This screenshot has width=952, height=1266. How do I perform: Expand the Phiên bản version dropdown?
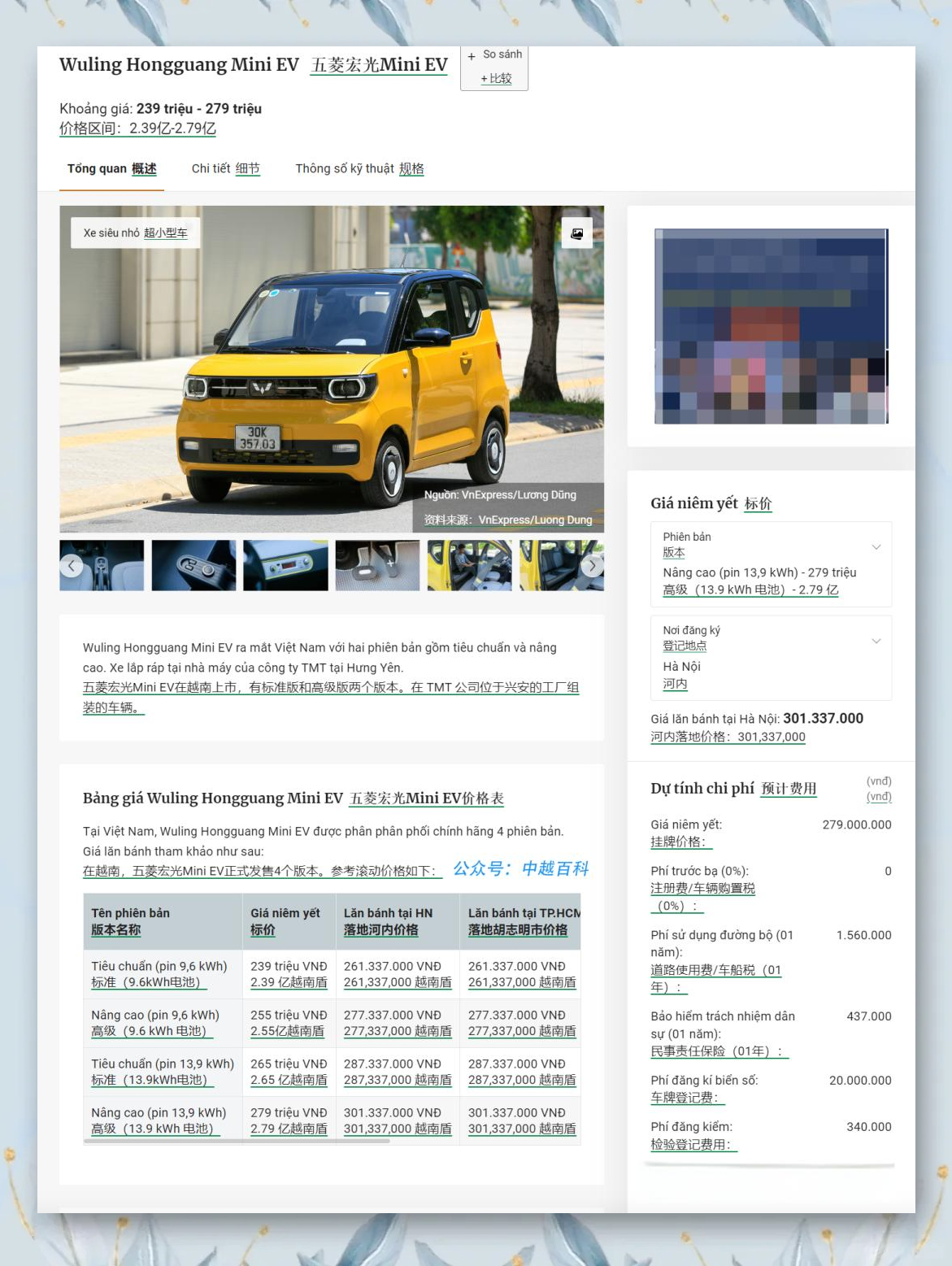(x=771, y=563)
